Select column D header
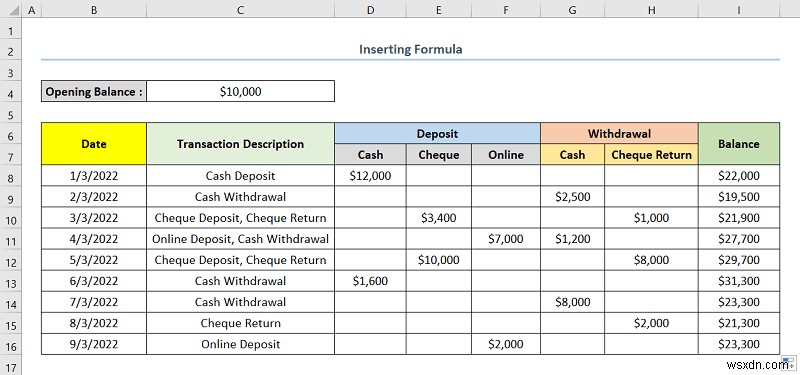 click(x=370, y=10)
